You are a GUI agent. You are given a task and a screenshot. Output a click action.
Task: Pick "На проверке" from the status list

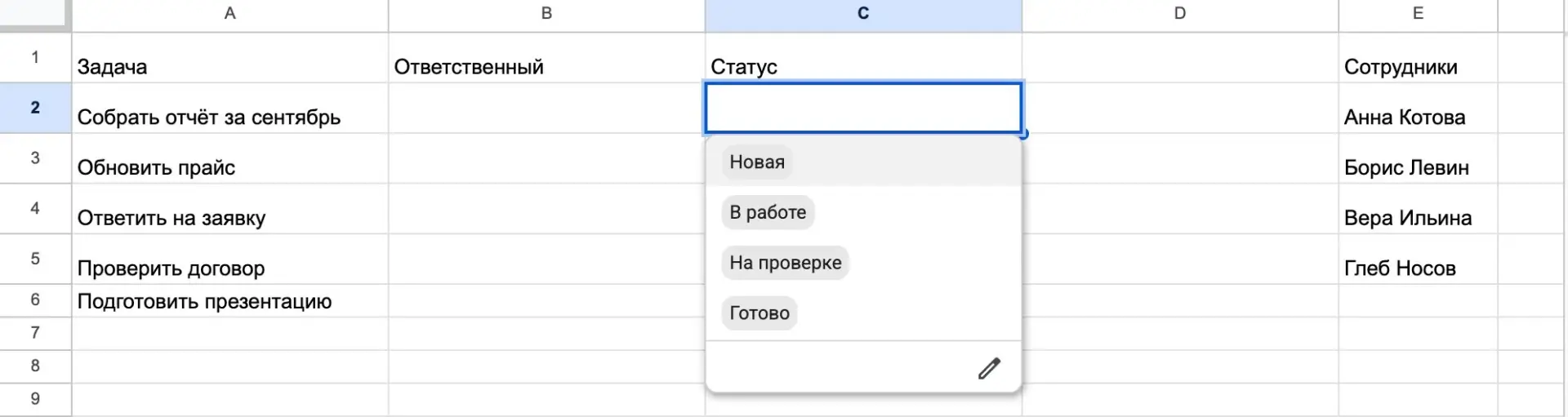tap(864, 263)
